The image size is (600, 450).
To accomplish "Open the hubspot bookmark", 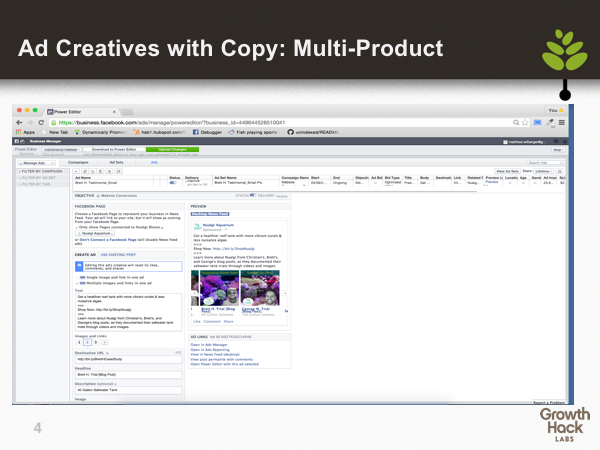I will click(x=159, y=132).
